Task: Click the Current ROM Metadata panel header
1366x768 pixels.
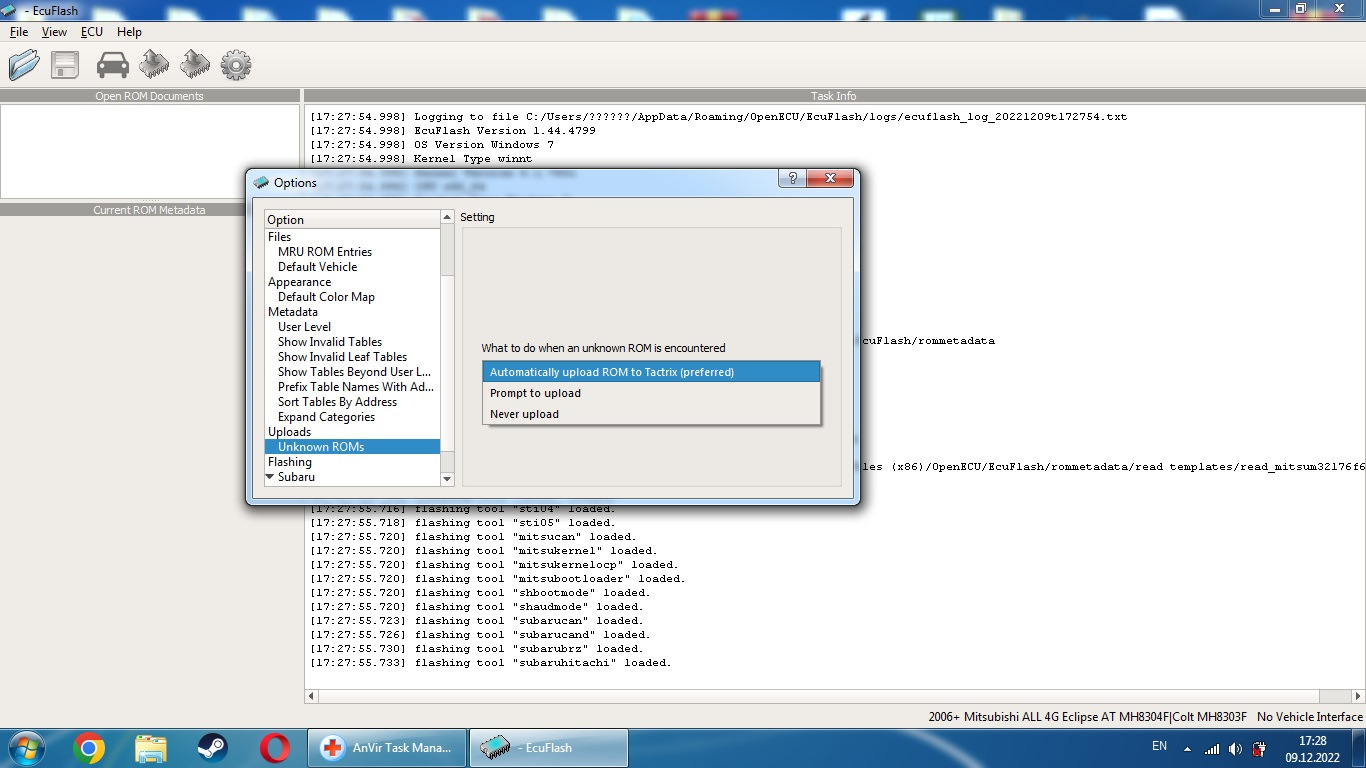Action: (x=149, y=210)
